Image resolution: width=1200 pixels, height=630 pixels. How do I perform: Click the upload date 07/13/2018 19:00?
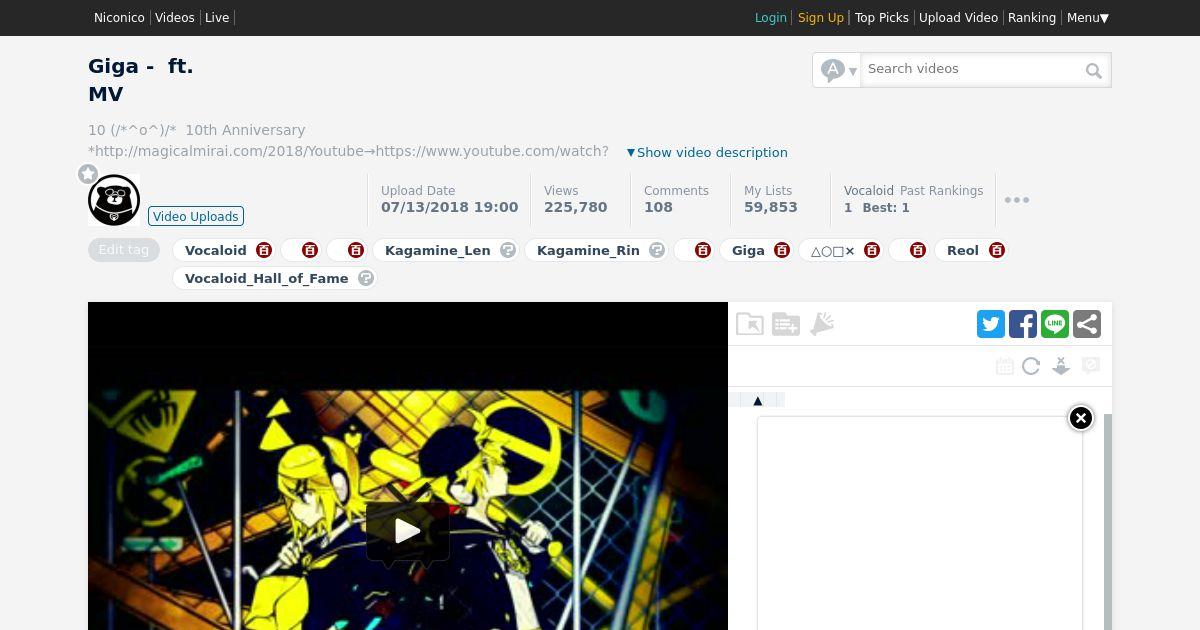click(450, 207)
